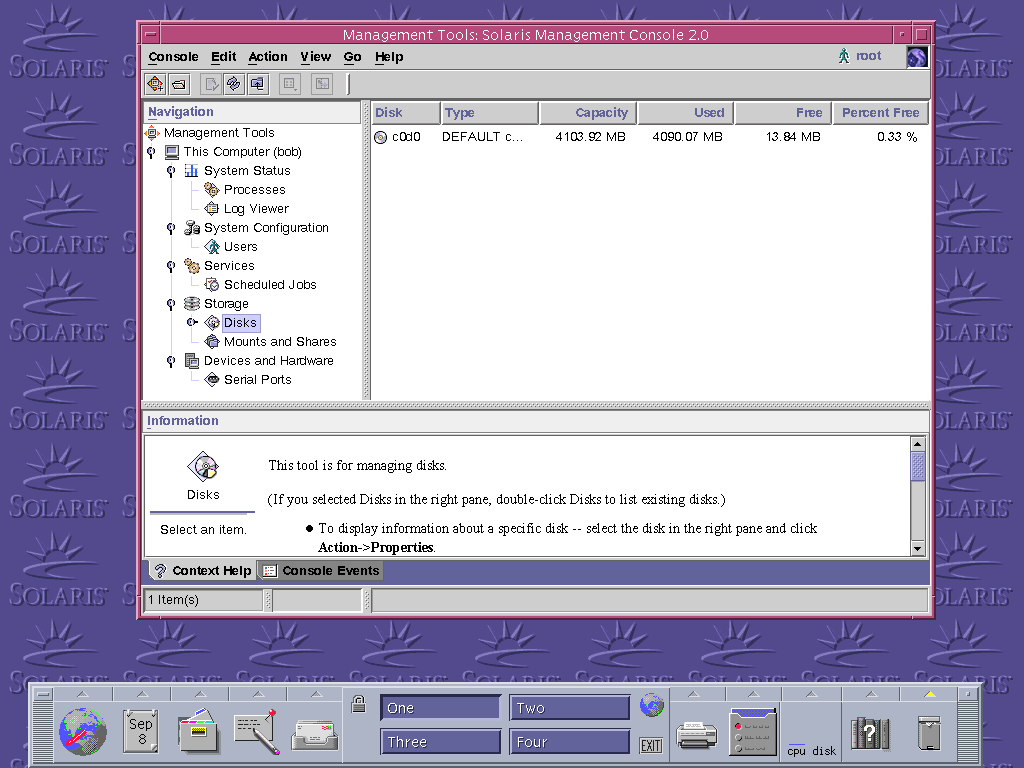Click the greyed-out show pane toolbar icon

tap(322, 84)
